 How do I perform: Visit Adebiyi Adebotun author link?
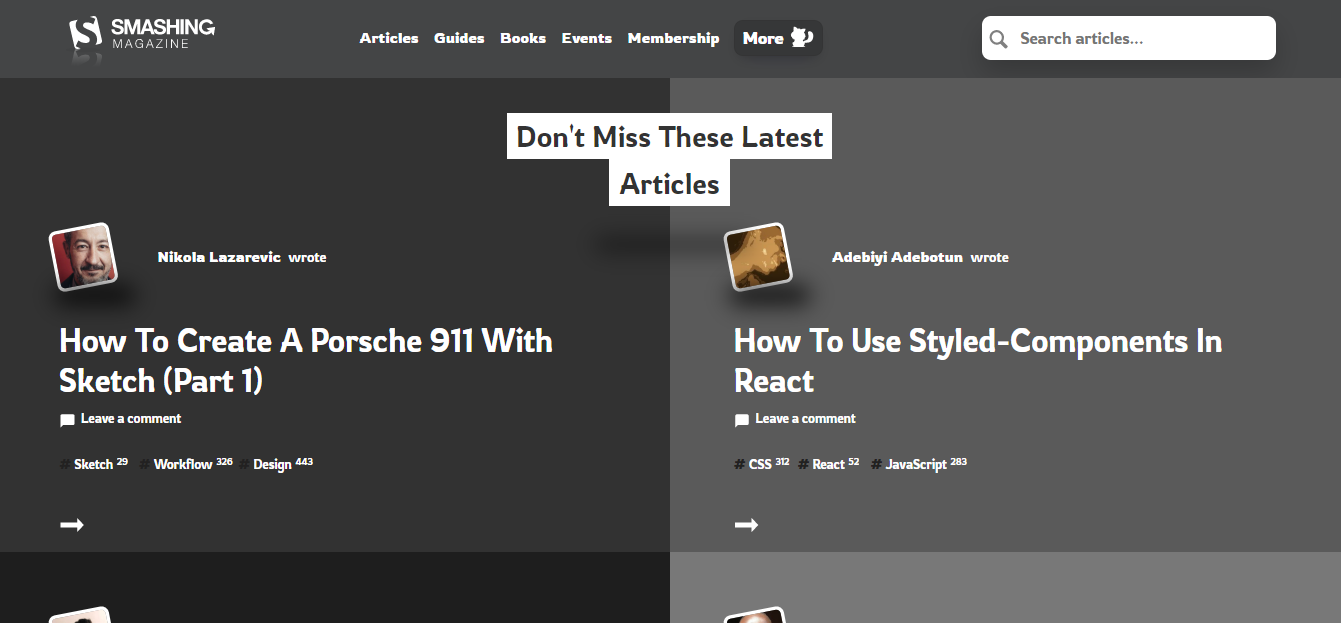pyautogui.click(x=897, y=257)
